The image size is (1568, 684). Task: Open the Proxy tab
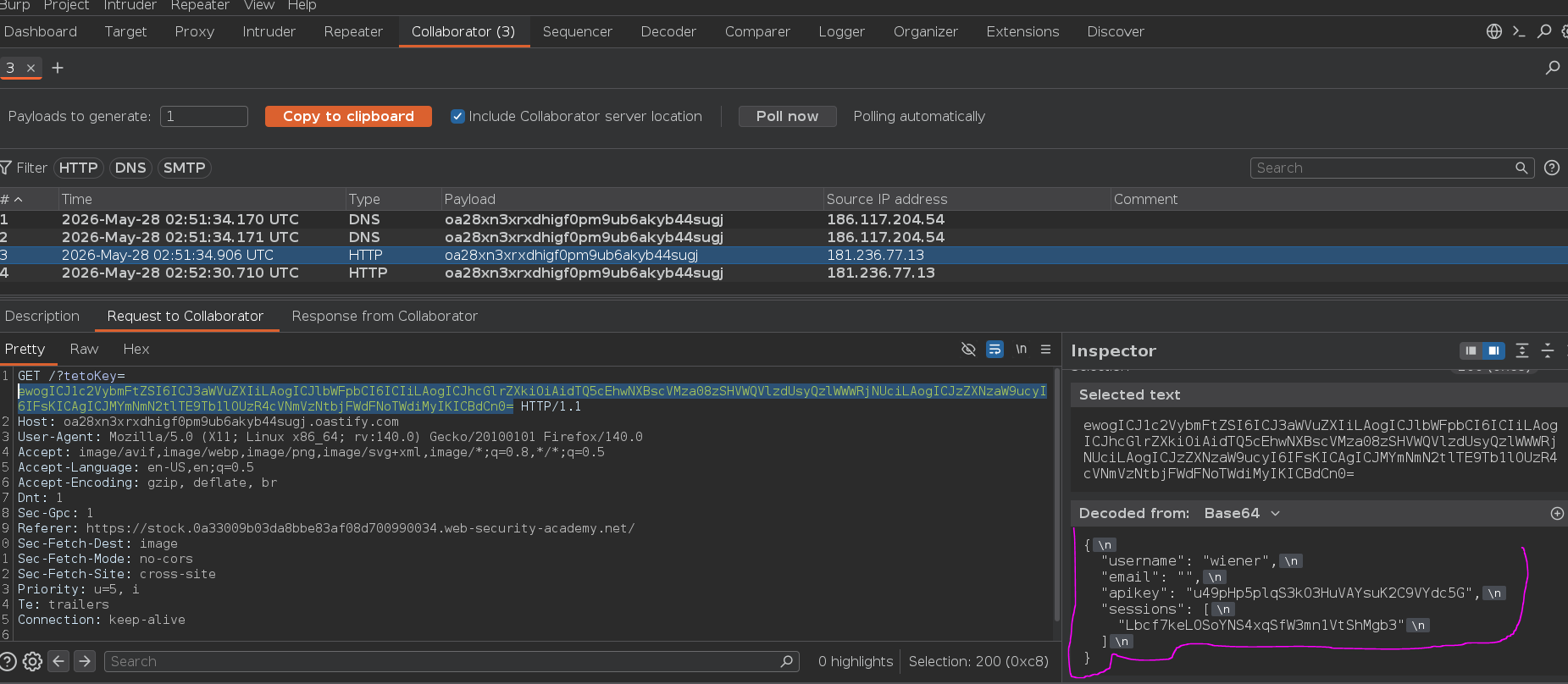(195, 31)
